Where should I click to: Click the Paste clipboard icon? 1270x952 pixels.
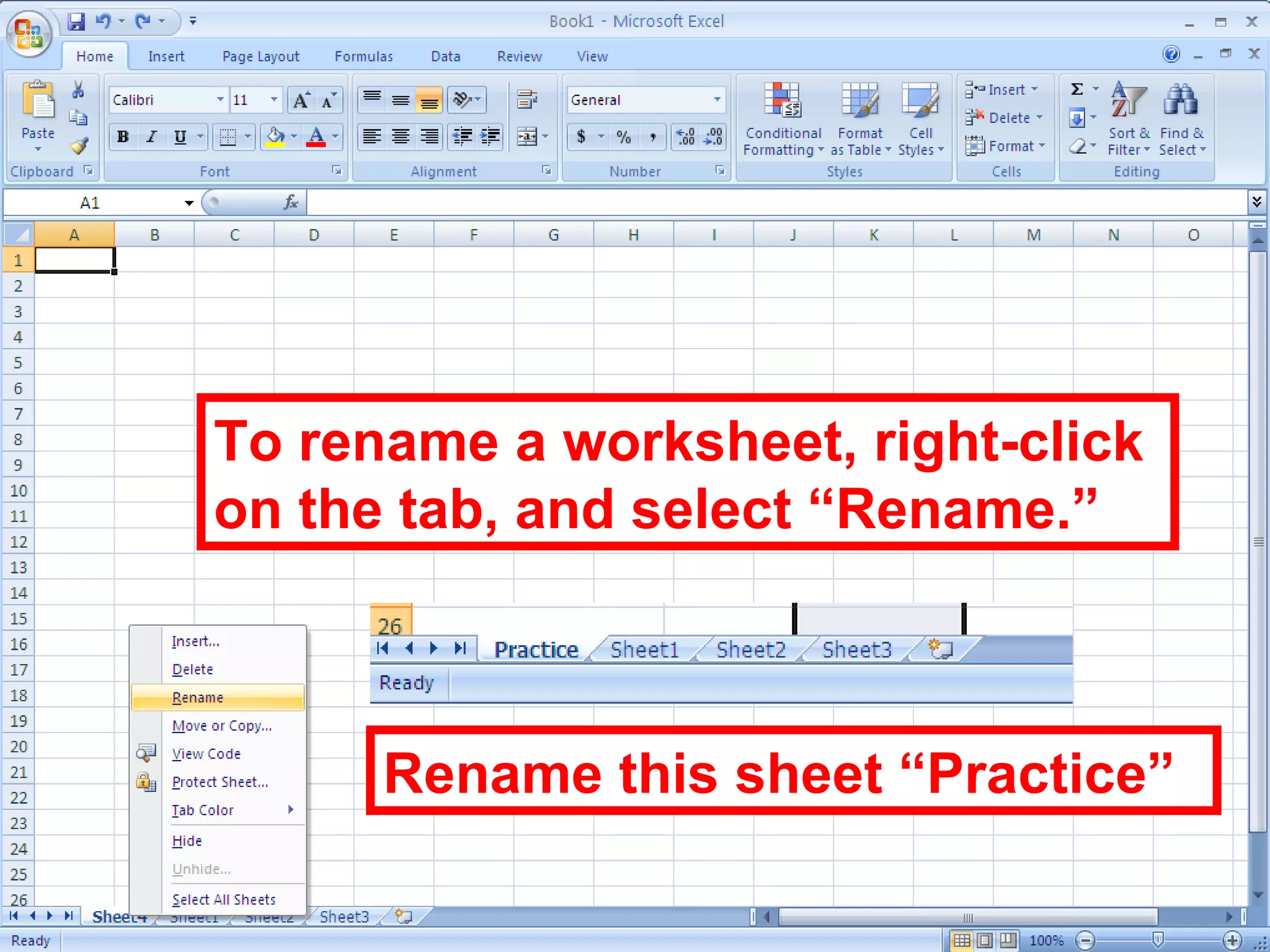tap(38, 100)
